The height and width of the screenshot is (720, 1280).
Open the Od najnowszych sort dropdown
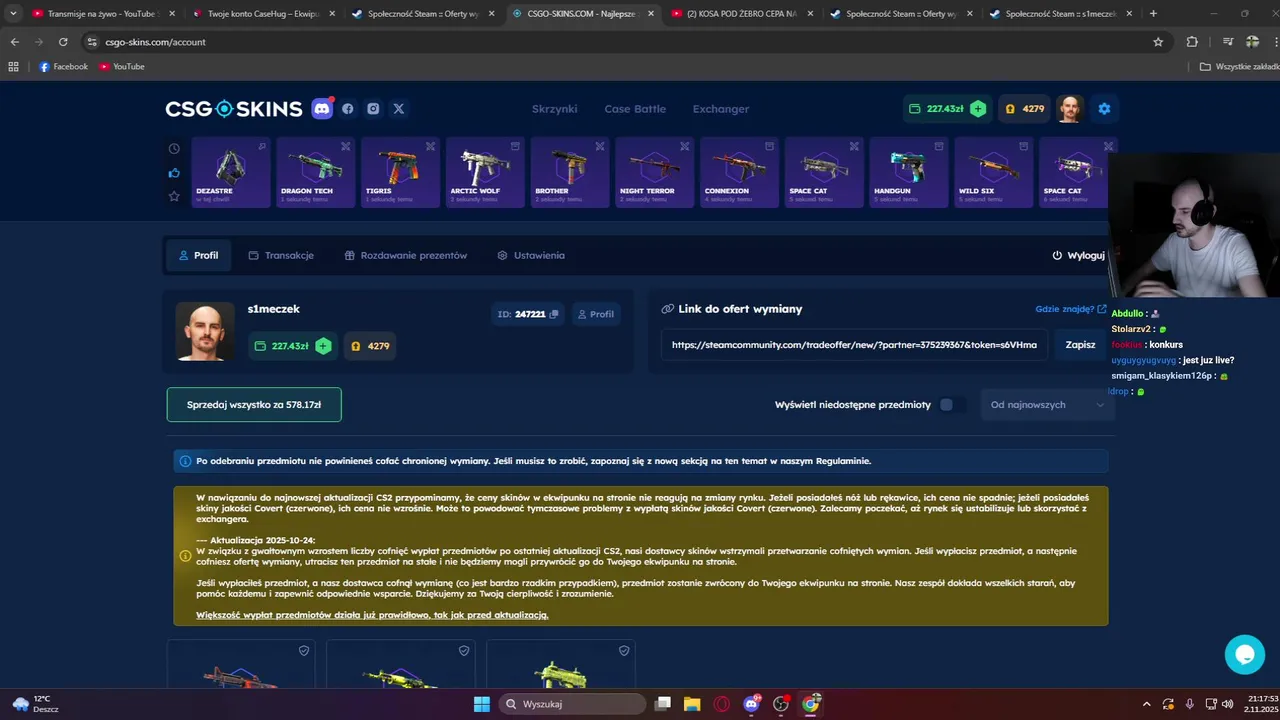[1047, 405]
